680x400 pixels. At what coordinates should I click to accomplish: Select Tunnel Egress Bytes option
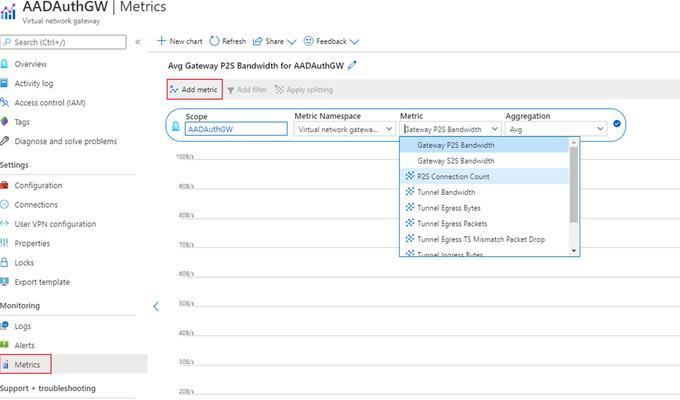484,208
